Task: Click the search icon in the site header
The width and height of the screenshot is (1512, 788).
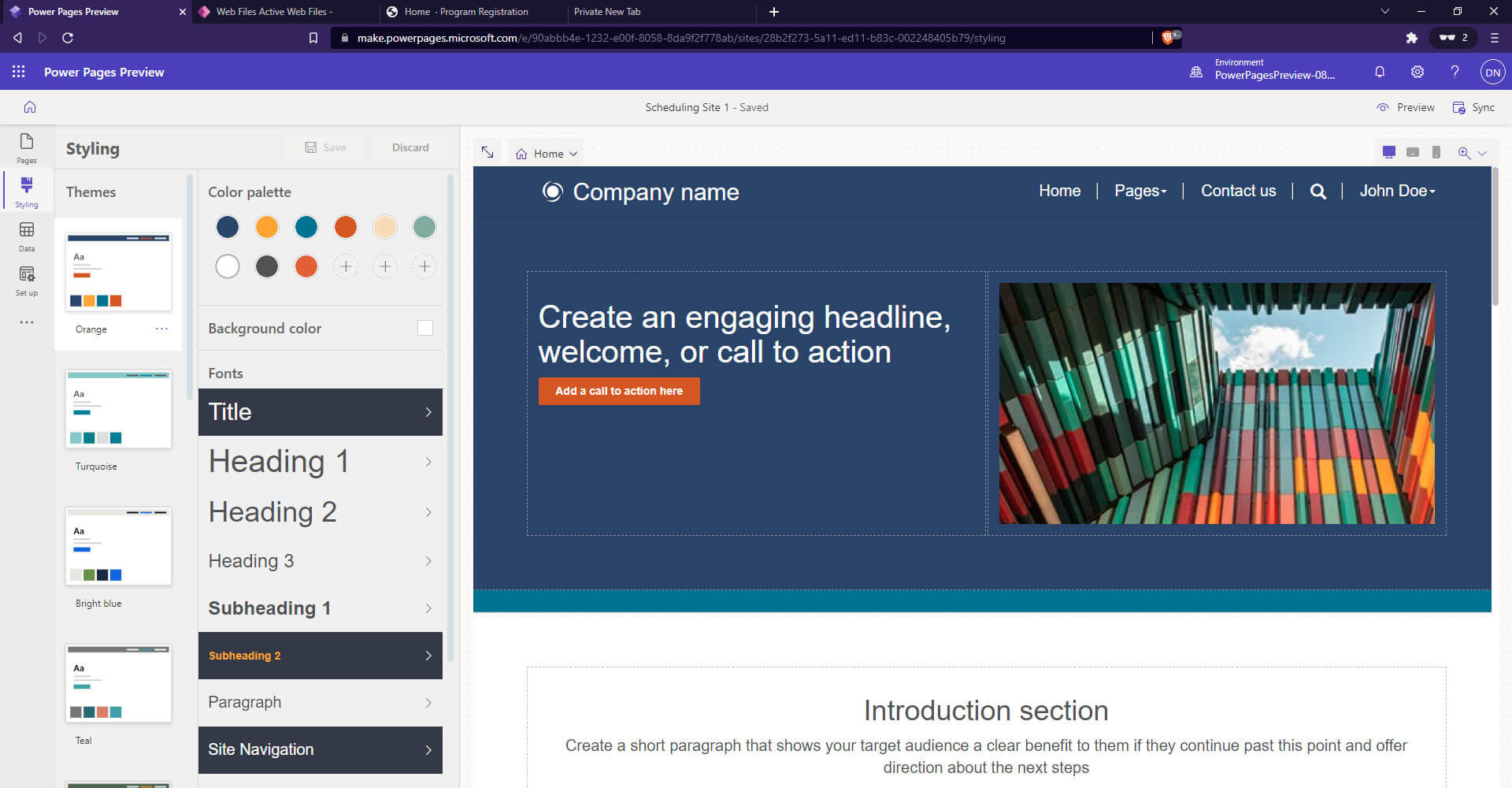Action: (x=1317, y=191)
